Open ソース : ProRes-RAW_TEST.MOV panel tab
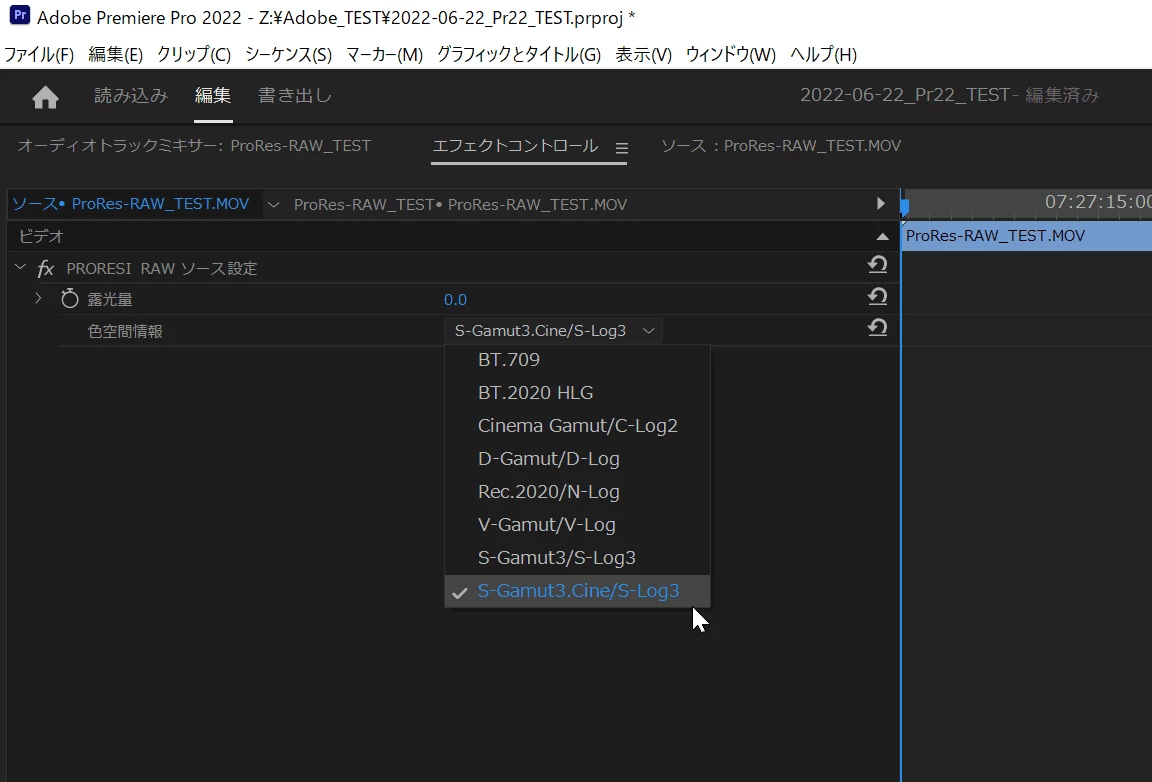1152x782 pixels. click(x=781, y=146)
